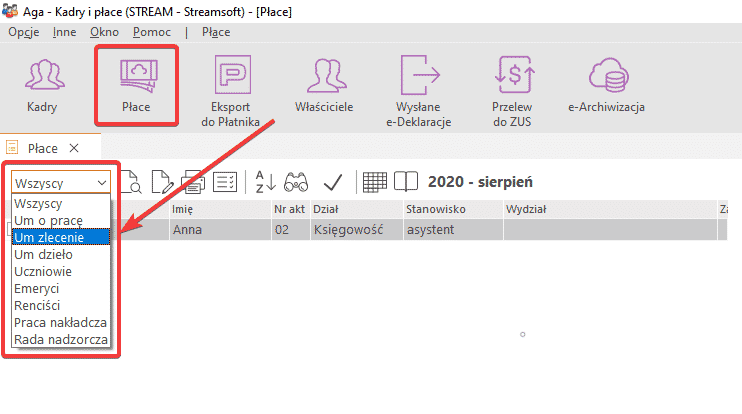Click the open book icon
Image resolution: width=742 pixels, height=414 pixels.
[x=405, y=182]
